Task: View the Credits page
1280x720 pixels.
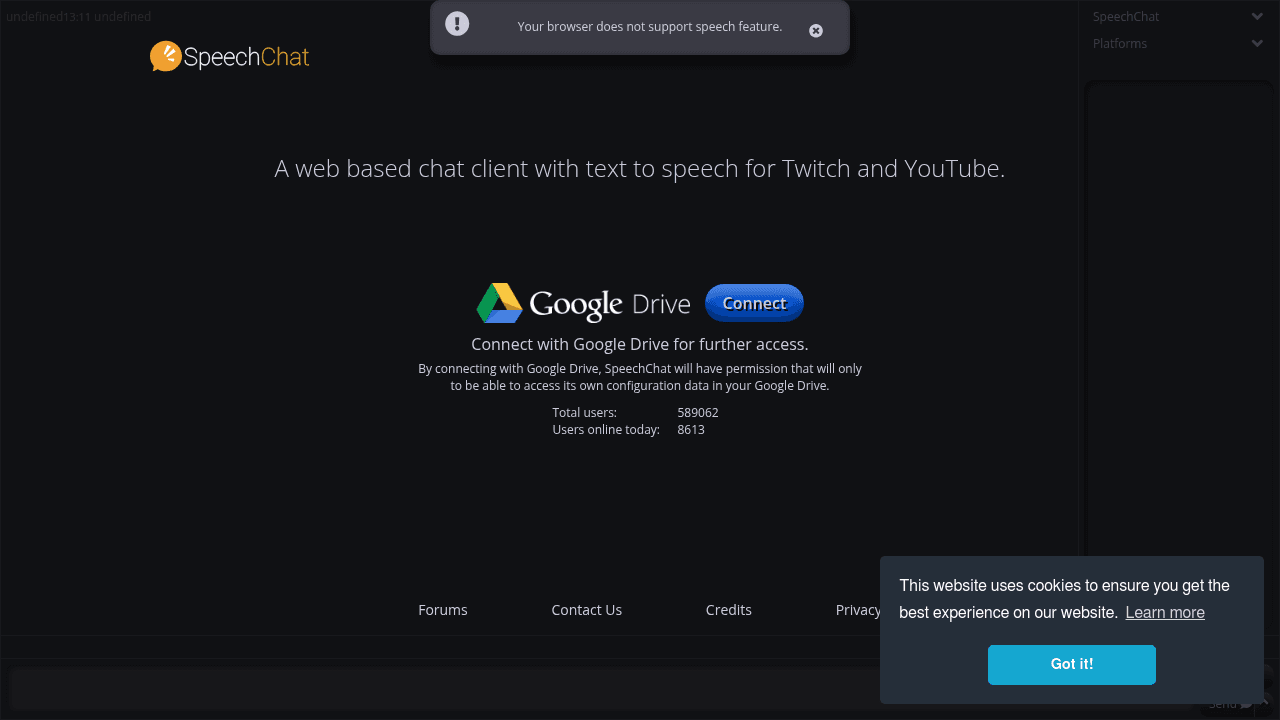Action: [728, 609]
